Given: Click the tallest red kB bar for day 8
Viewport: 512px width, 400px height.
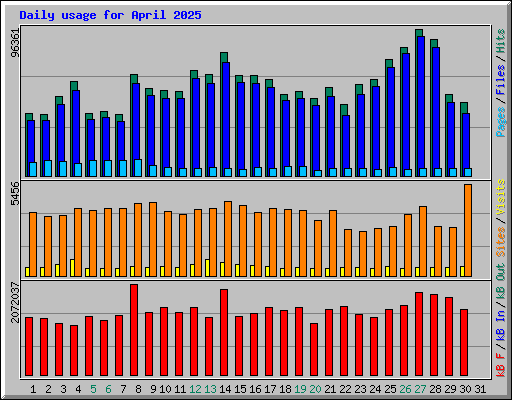Looking at the screenshot, I should (134, 330).
